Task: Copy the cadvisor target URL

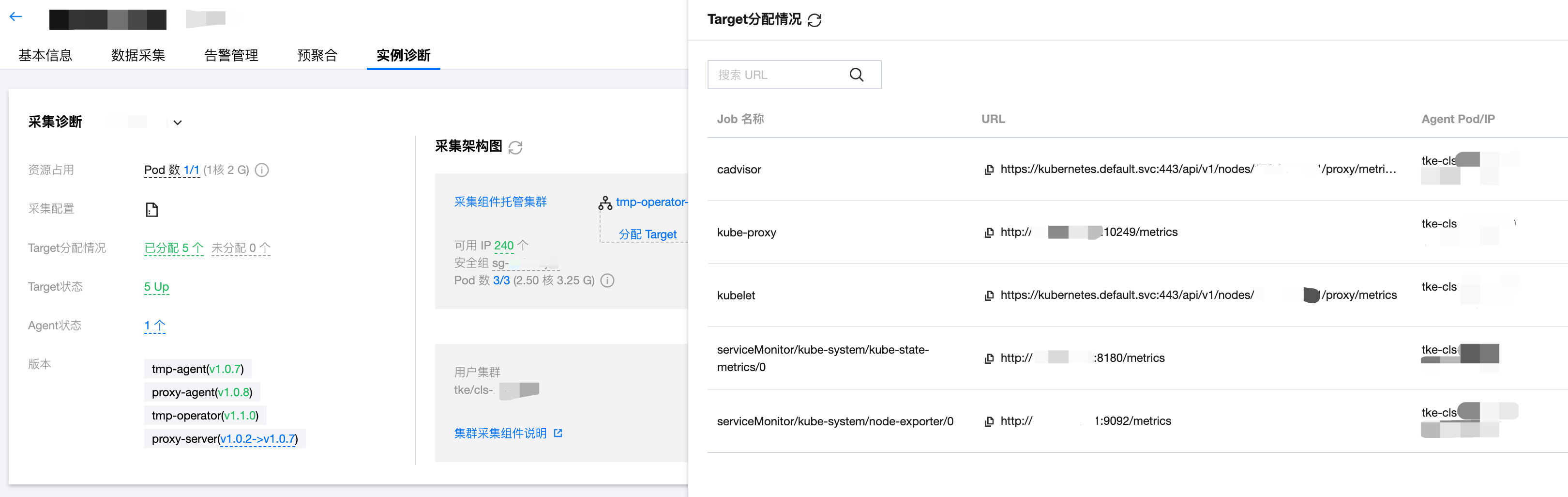Action: click(989, 170)
